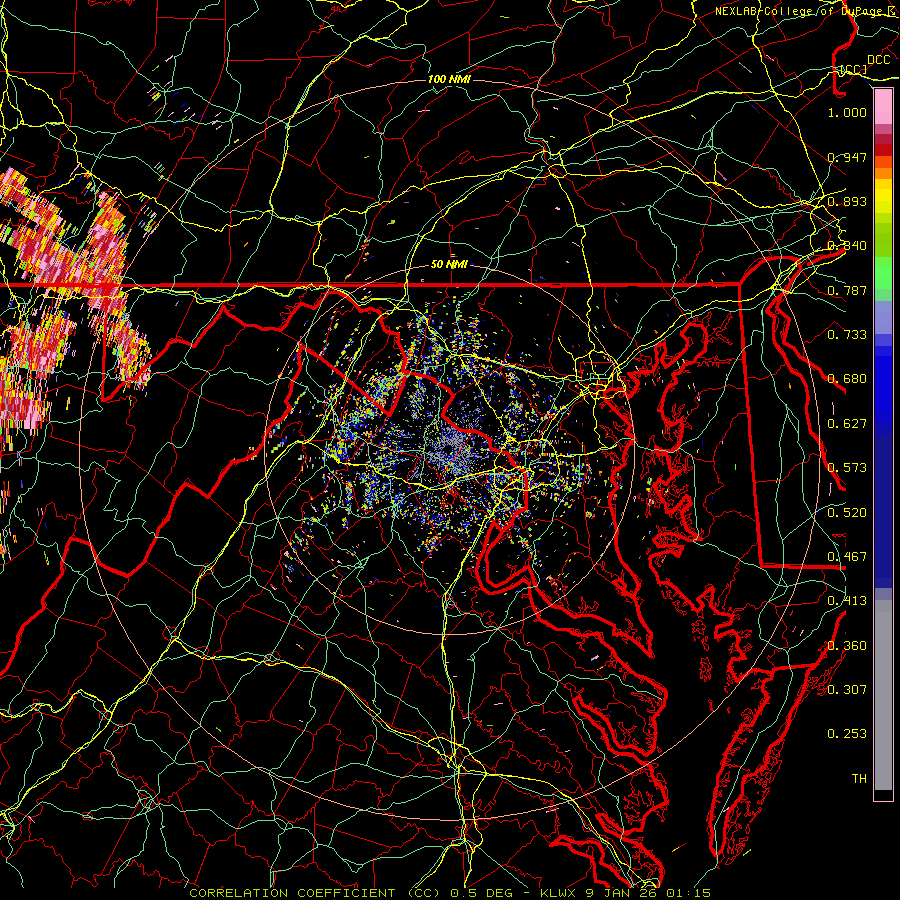The image size is (900, 900).
Task: Click the 0.307 scale value
Action: coord(847,690)
